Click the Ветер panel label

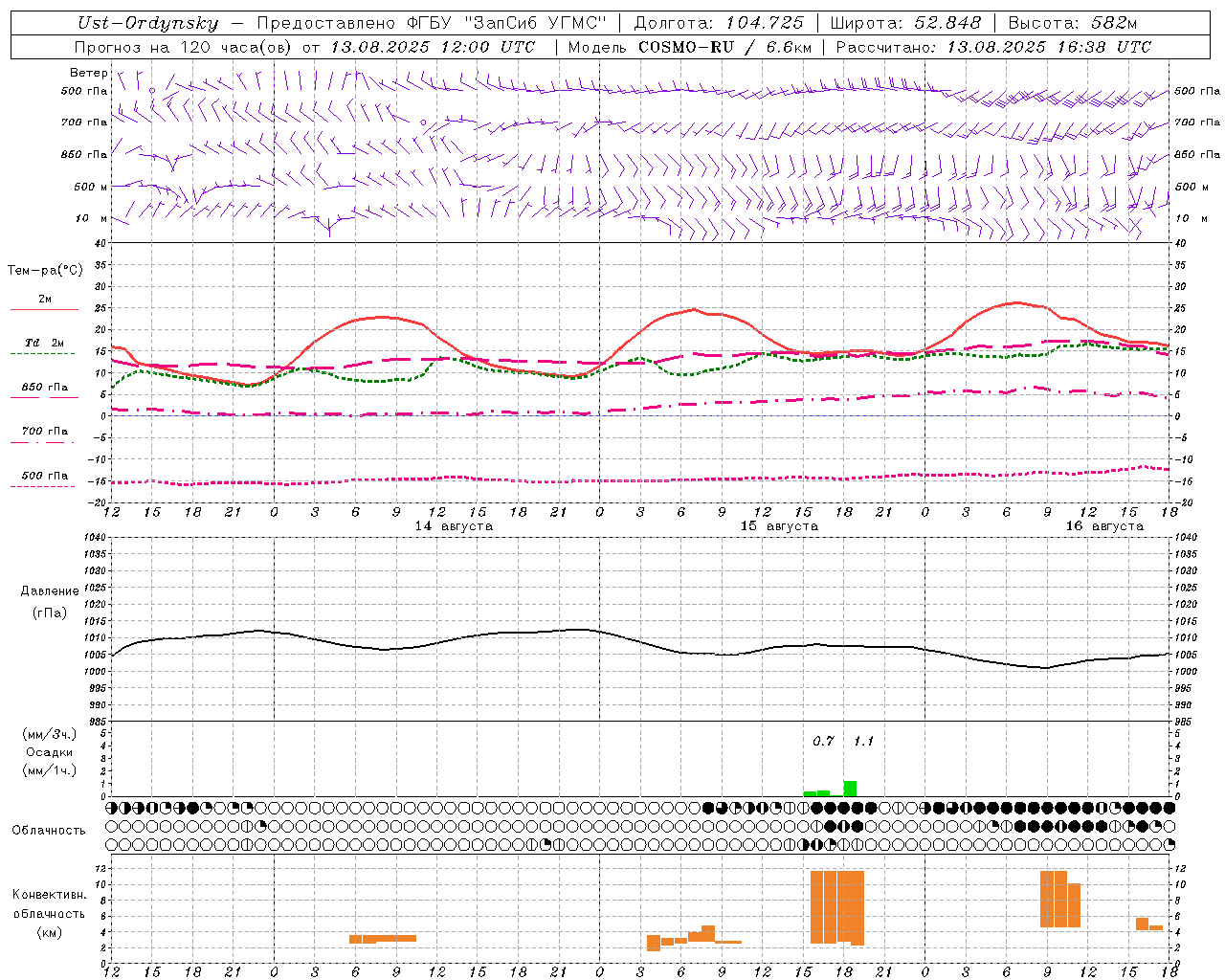click(88, 73)
